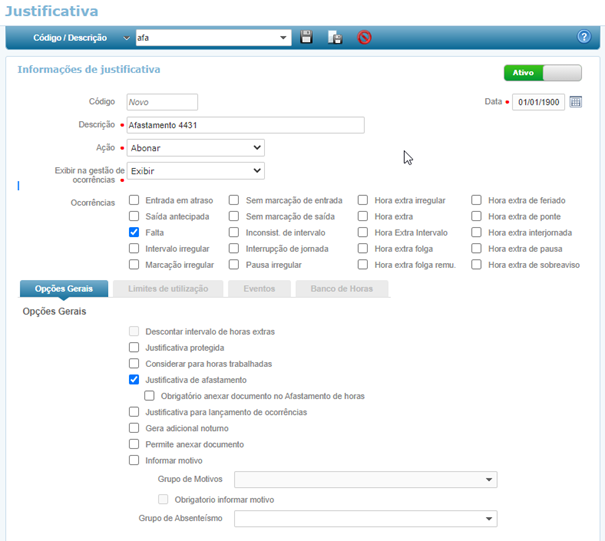Open the Exibir na gestão de ocorrências dropdown
The image size is (605, 541).
pos(195,171)
